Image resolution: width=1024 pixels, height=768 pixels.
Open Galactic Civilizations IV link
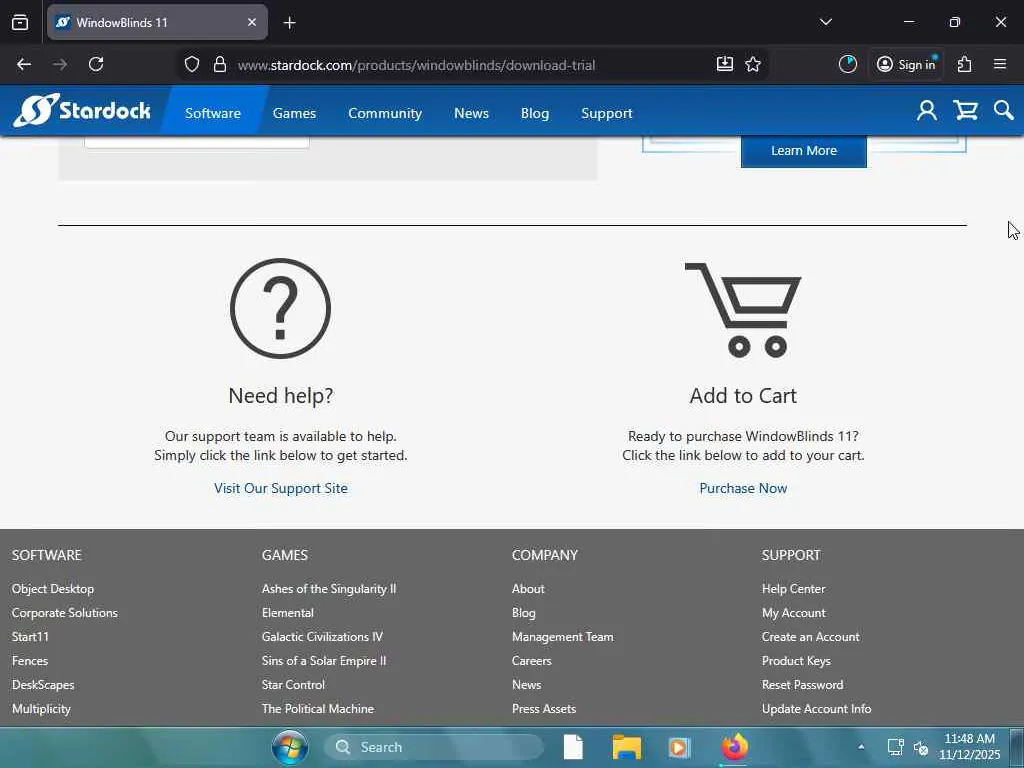pyautogui.click(x=323, y=637)
